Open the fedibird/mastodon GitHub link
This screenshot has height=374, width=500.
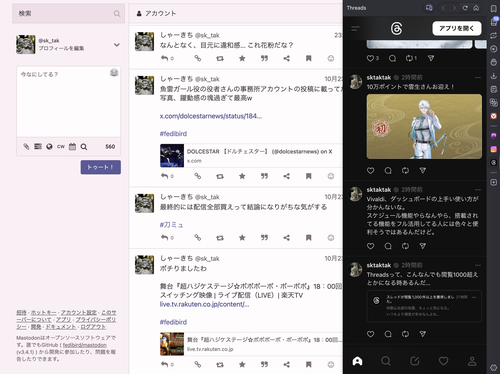85,345
